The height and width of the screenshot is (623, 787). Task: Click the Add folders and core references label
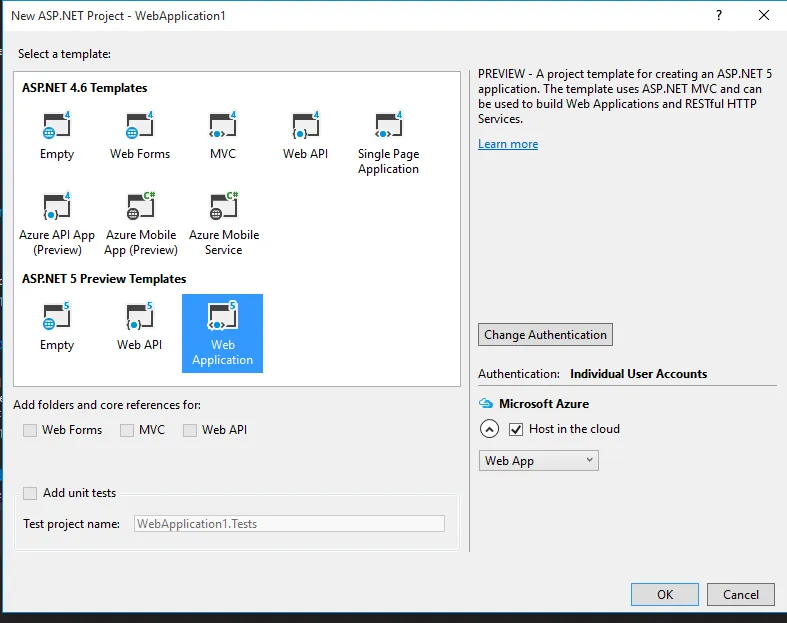pyautogui.click(x=107, y=405)
